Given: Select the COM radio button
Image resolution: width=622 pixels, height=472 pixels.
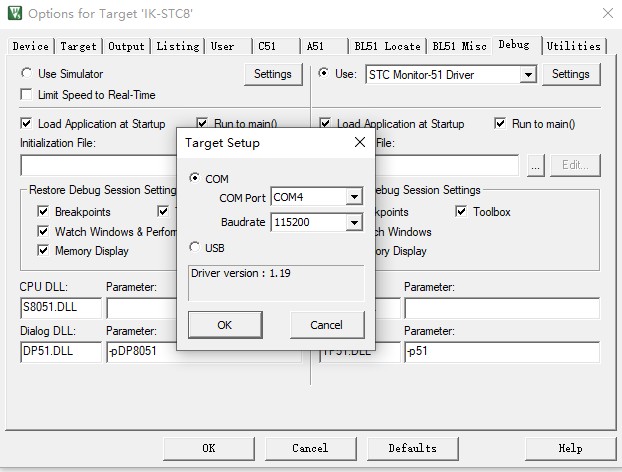Looking at the screenshot, I should pyautogui.click(x=195, y=178).
